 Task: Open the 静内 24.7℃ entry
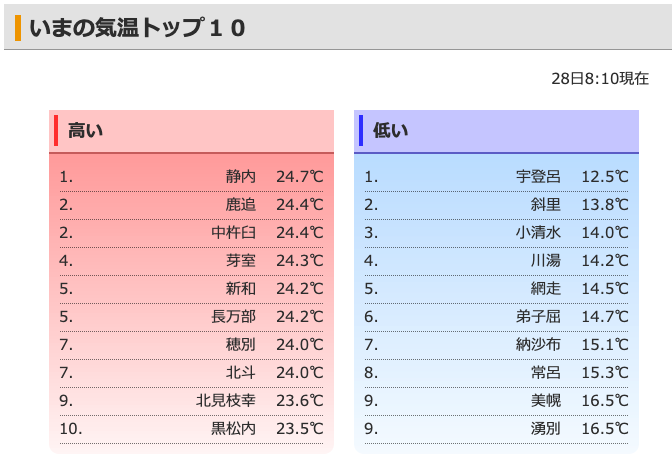coord(191,177)
